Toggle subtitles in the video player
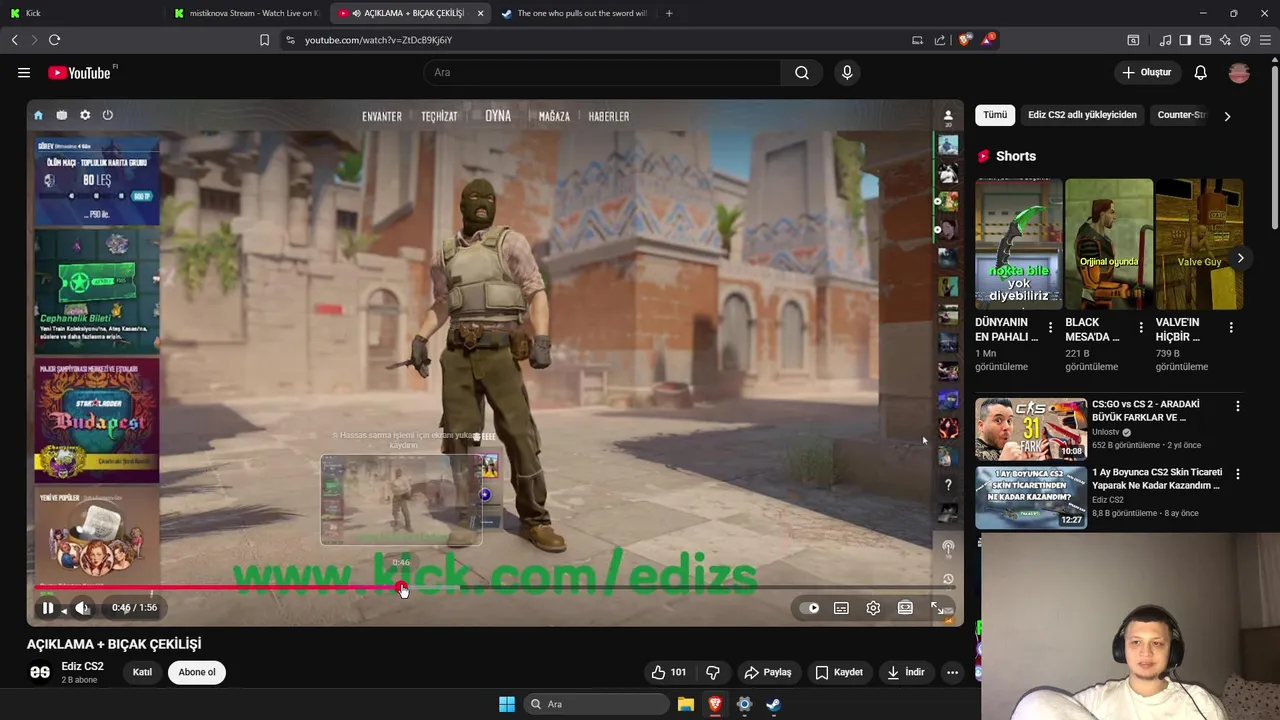The width and height of the screenshot is (1280, 720). pyautogui.click(x=842, y=607)
